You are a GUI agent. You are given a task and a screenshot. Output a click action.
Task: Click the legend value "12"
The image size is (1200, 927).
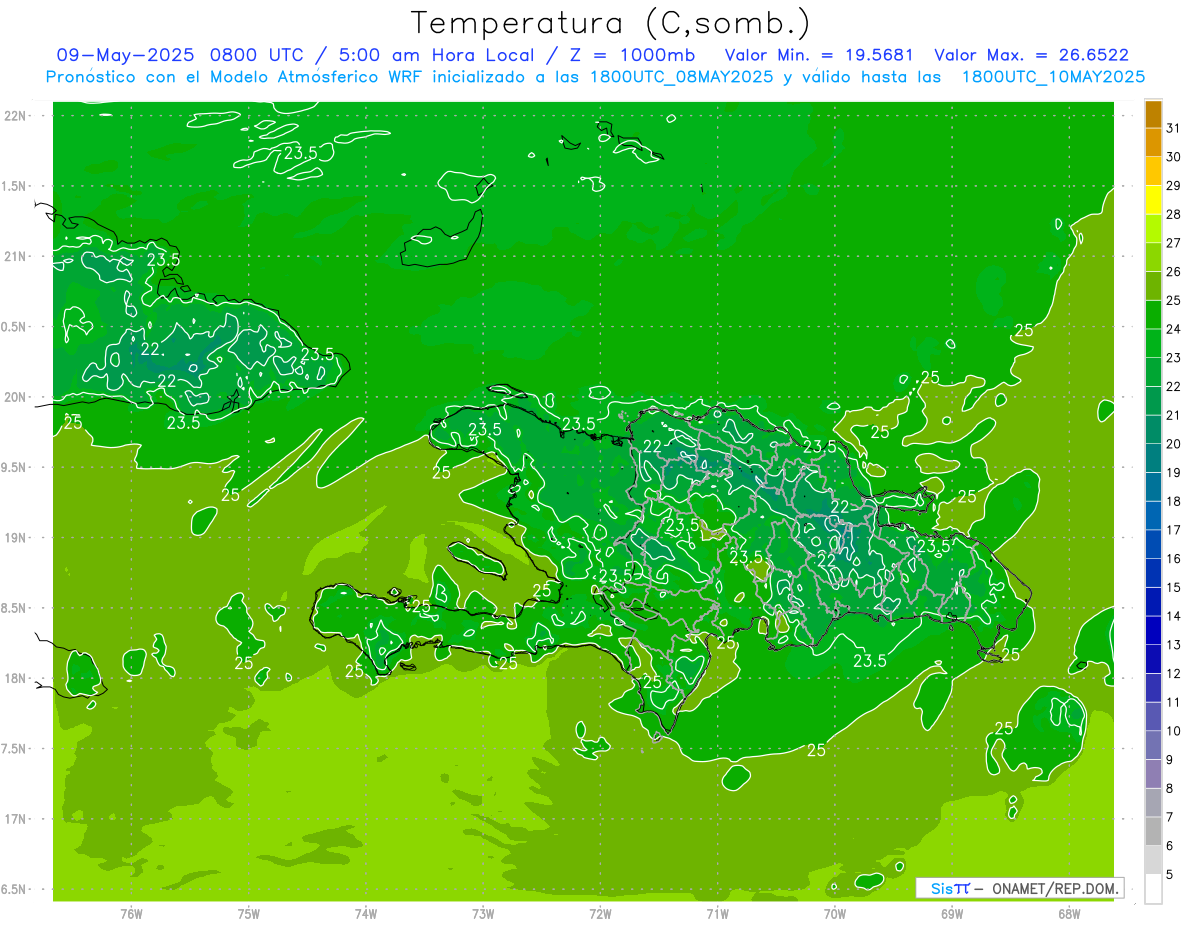point(1174,673)
